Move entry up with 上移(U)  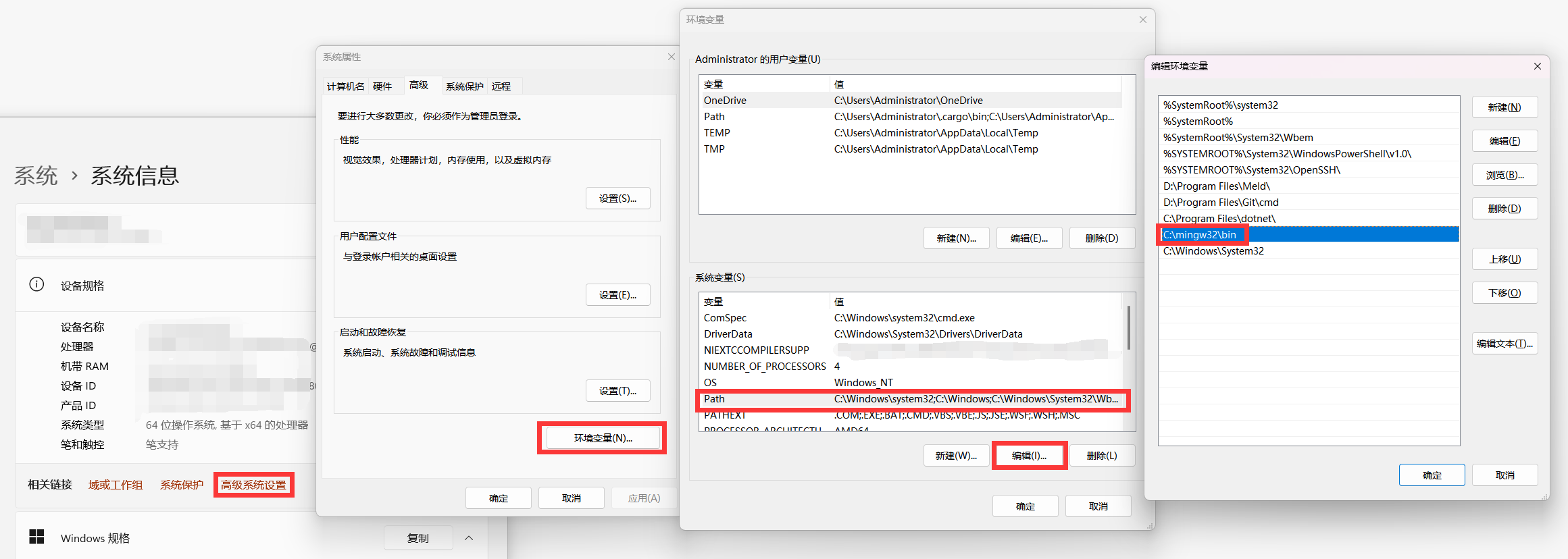tap(1505, 259)
